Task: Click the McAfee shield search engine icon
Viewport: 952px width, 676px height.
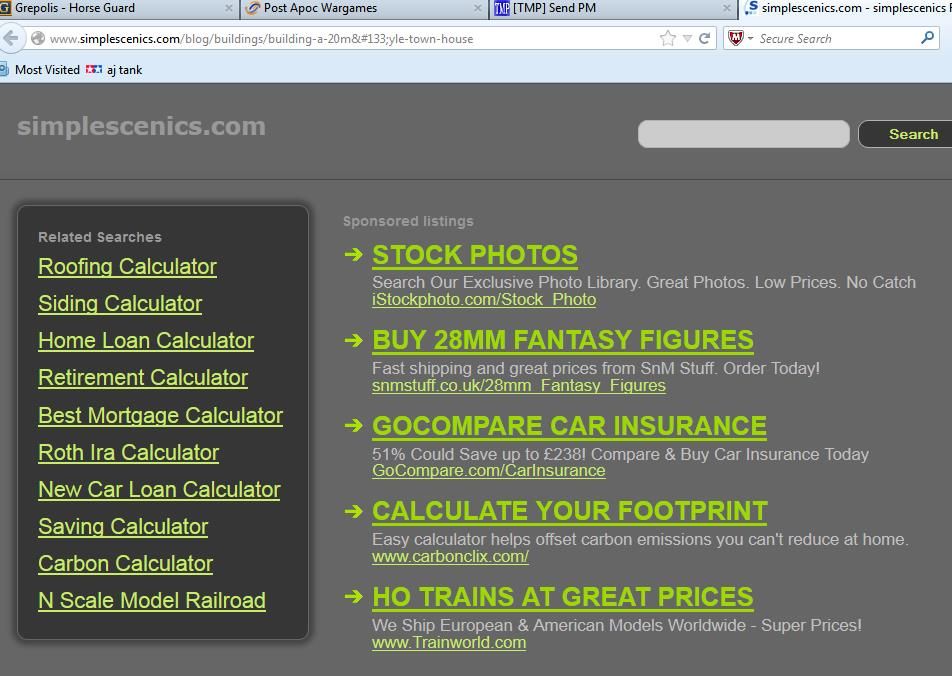Action: [x=736, y=38]
